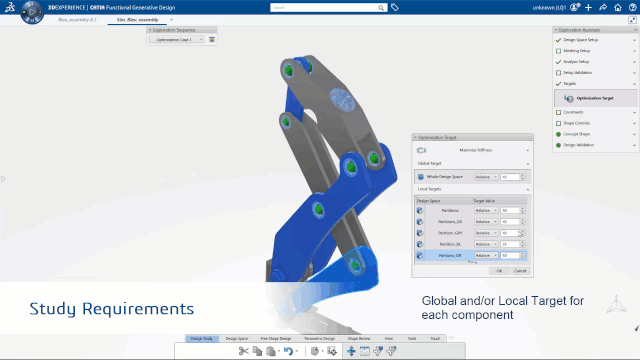This screenshot has width=640, height=360.
Task: Click the expand viewport icon below top bar
Action: point(632,20)
